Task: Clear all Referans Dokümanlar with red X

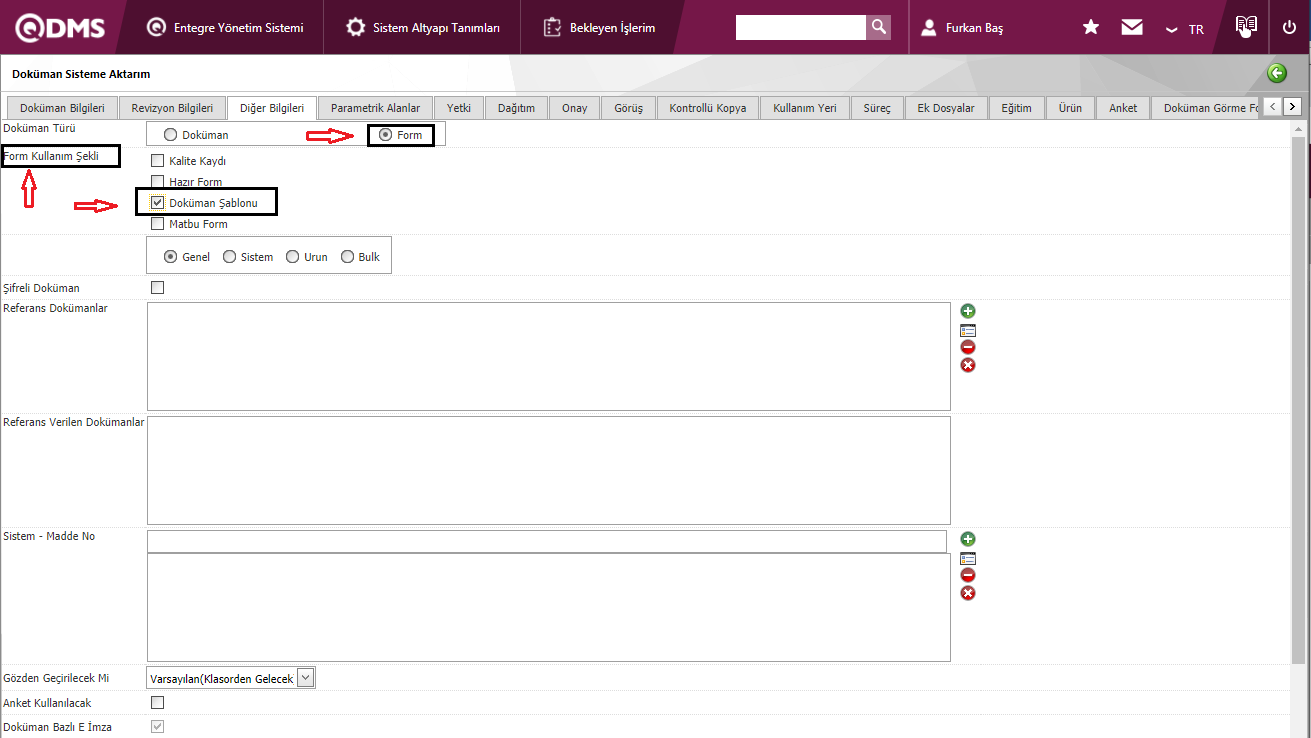Action: click(968, 365)
